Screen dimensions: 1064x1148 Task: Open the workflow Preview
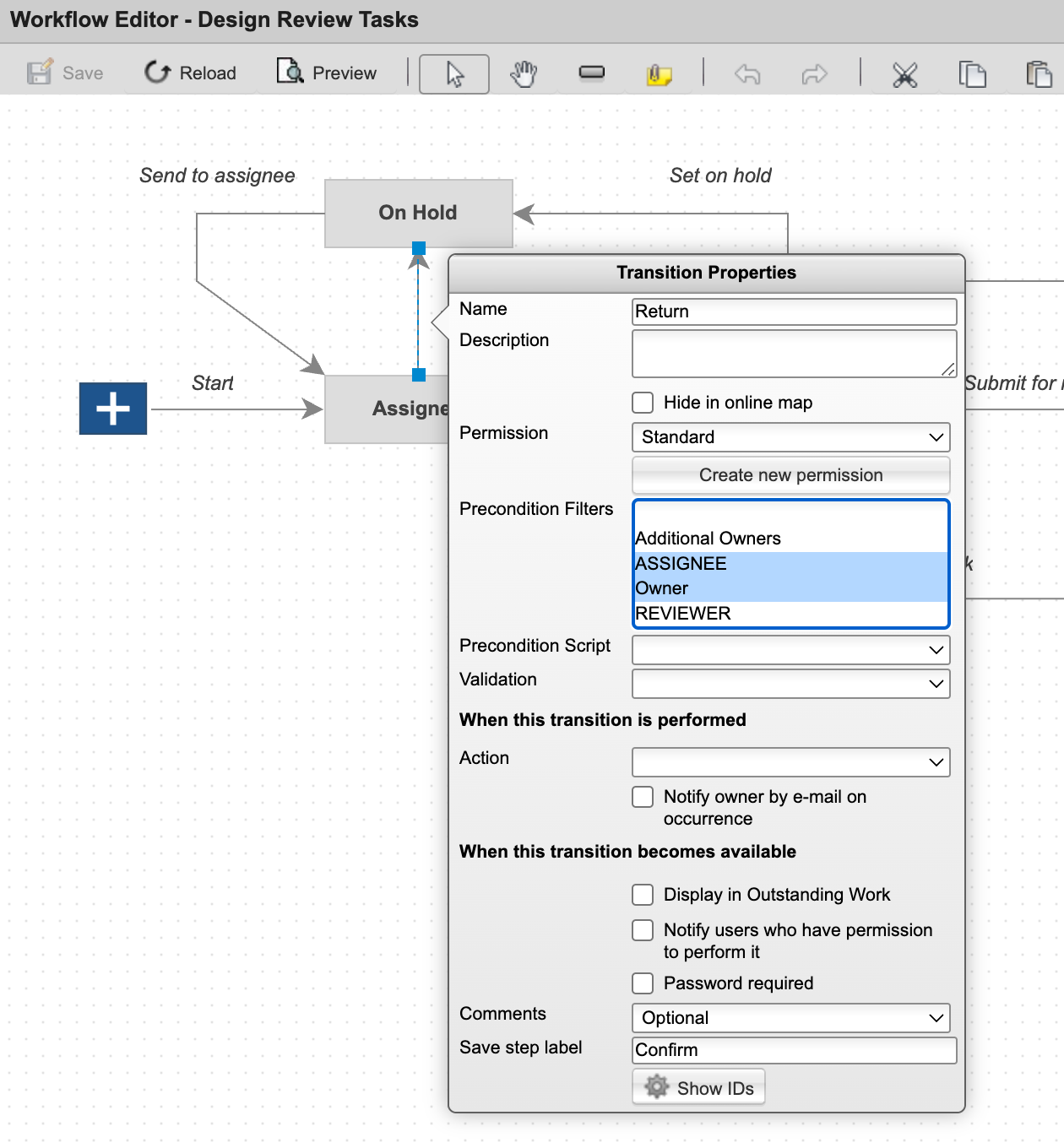327,73
